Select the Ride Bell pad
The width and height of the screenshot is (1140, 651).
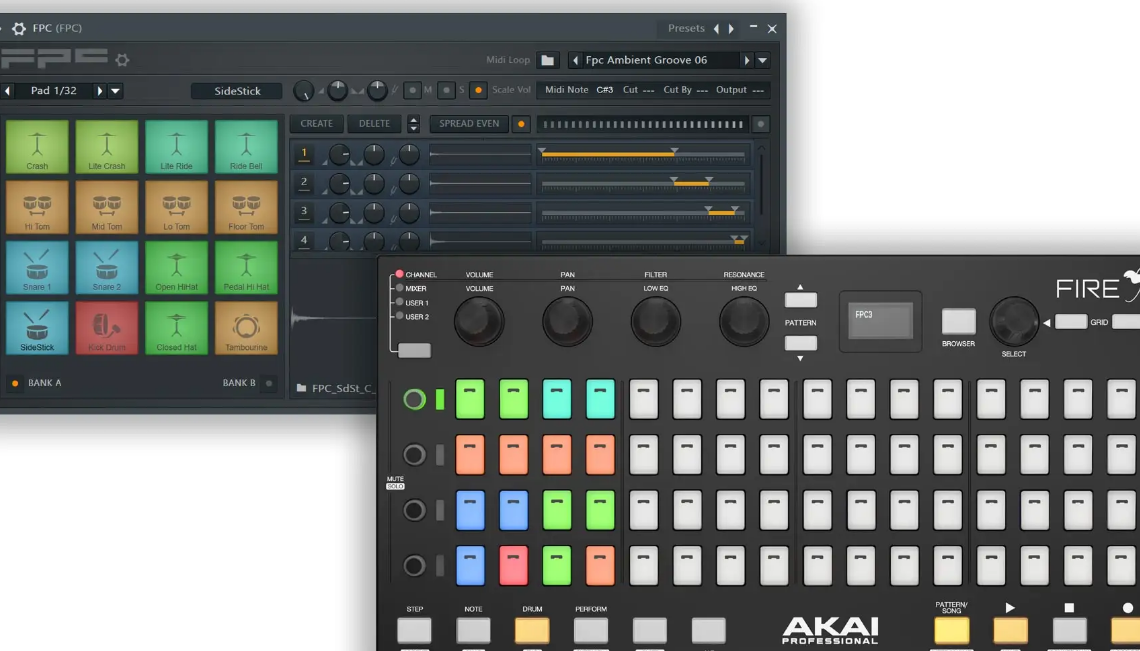coord(246,147)
